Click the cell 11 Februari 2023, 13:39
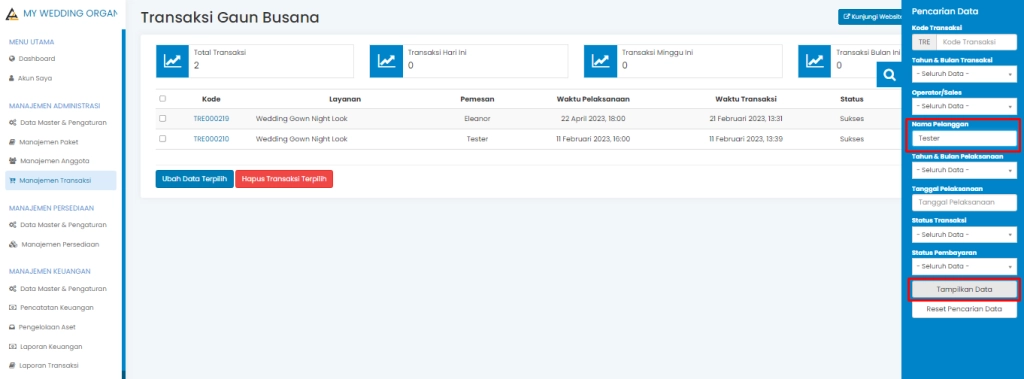The width and height of the screenshot is (1024, 379). pos(746,139)
